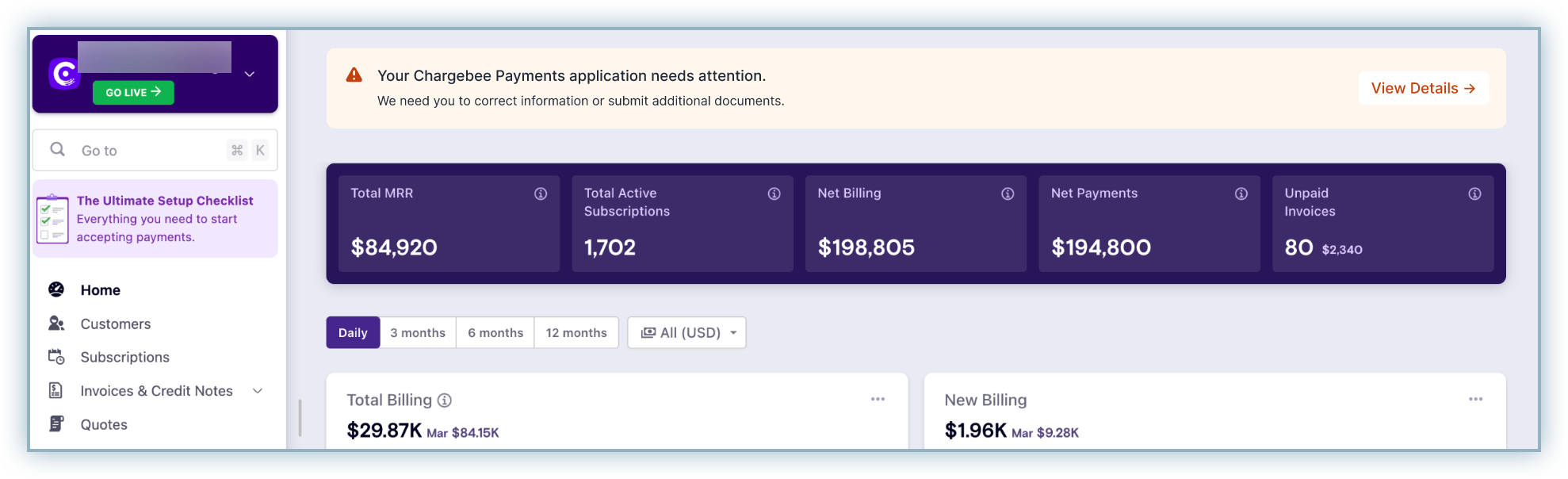This screenshot has width=1568, height=479.
Task: Click the Subscriptions calendar icon
Action: pos(56,357)
